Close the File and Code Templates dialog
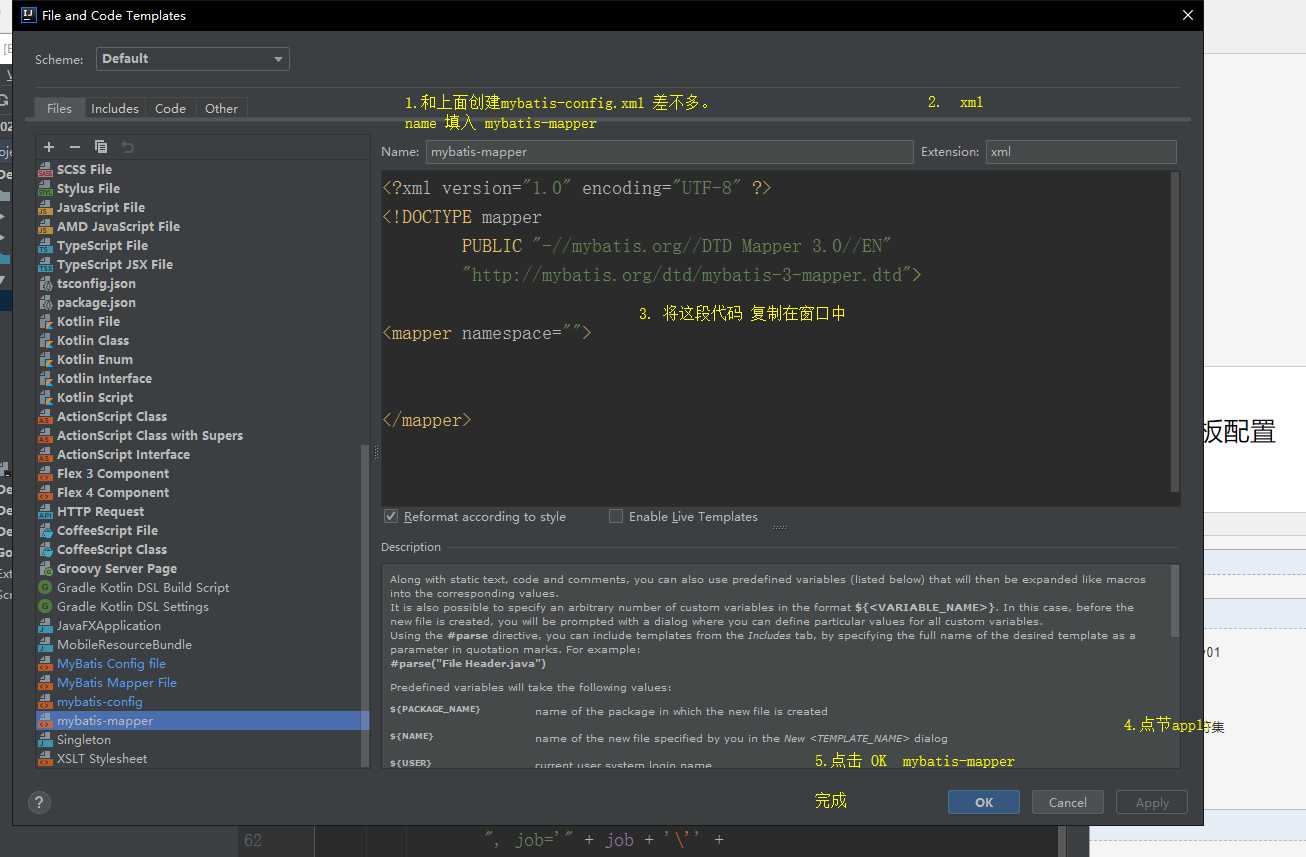Screen dimensions: 1306x857 (1187, 15)
